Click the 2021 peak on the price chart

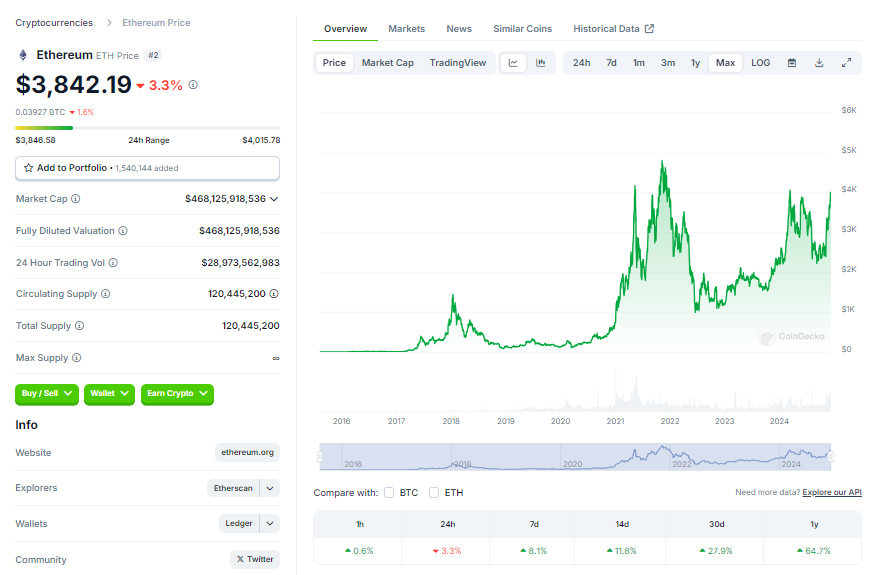point(663,162)
